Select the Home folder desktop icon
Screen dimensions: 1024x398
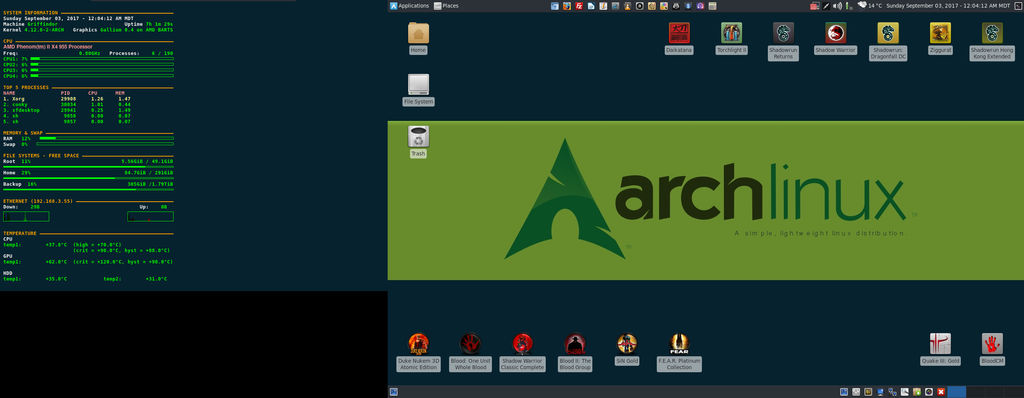pos(418,38)
